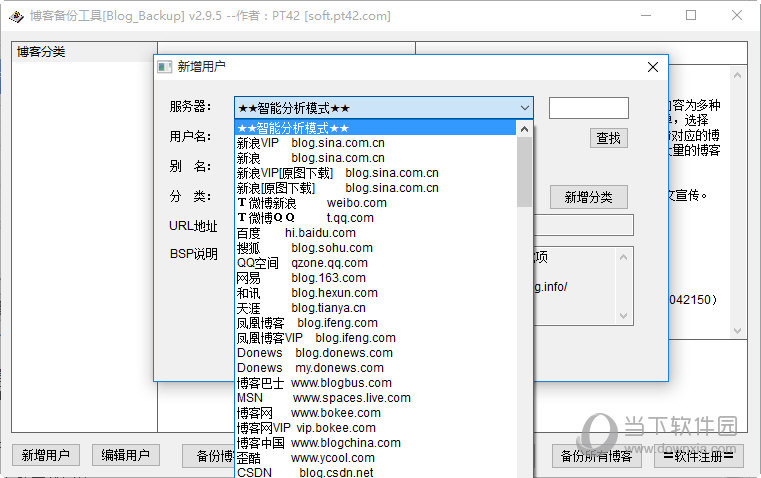The image size is (761, 478).
Task: Click the 查找 button
Action: point(609,138)
